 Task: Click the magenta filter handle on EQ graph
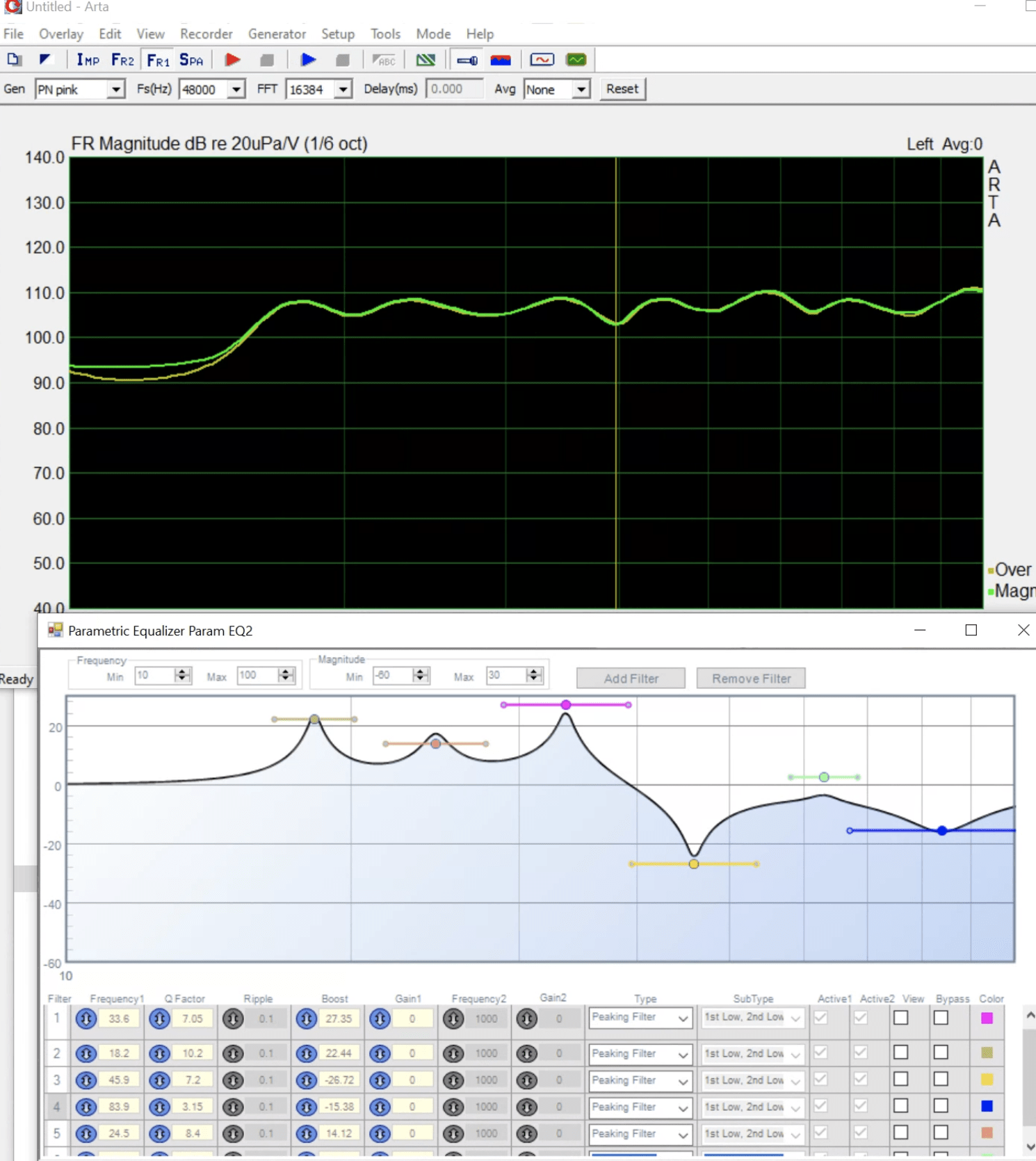pos(566,705)
